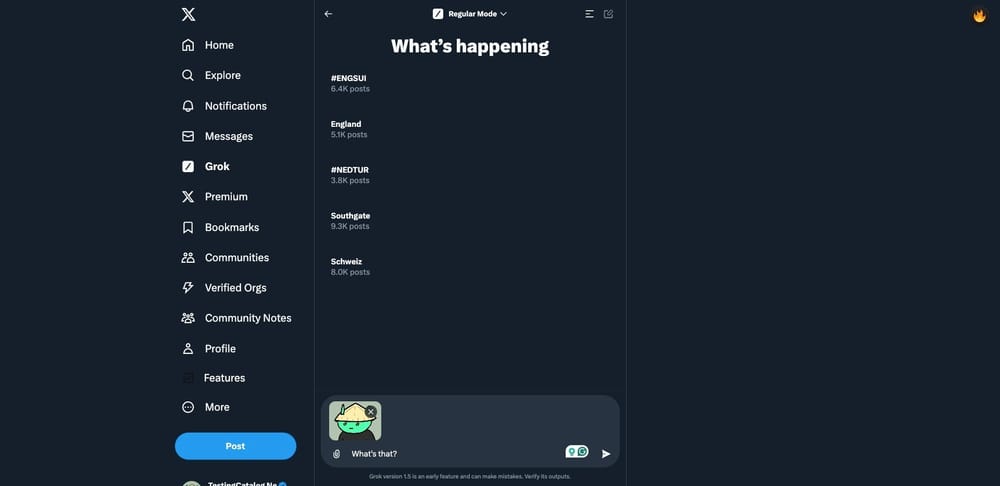Click the "What's that?" message input
The width and height of the screenshot is (1000, 486).
pos(450,454)
